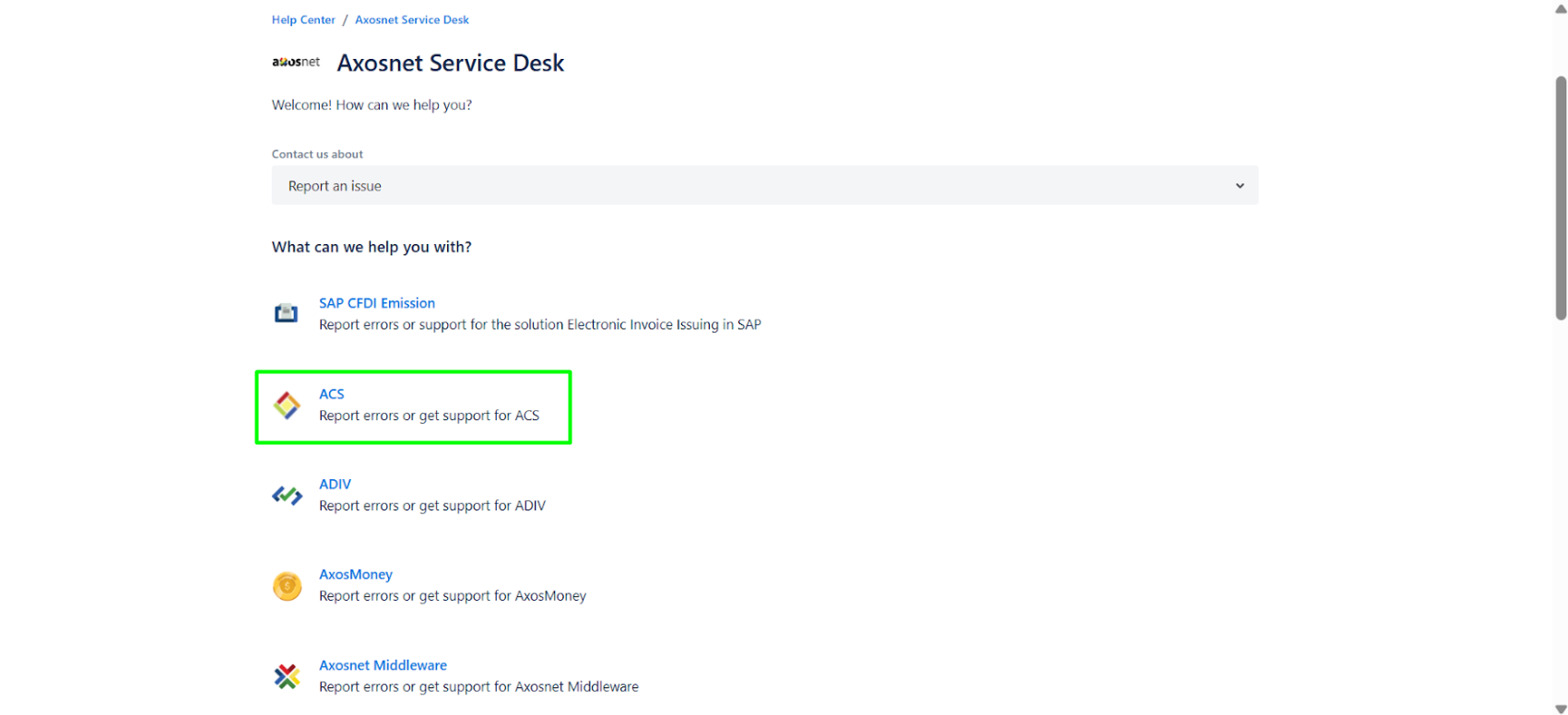Click the Axosnet logo icon

(295, 62)
